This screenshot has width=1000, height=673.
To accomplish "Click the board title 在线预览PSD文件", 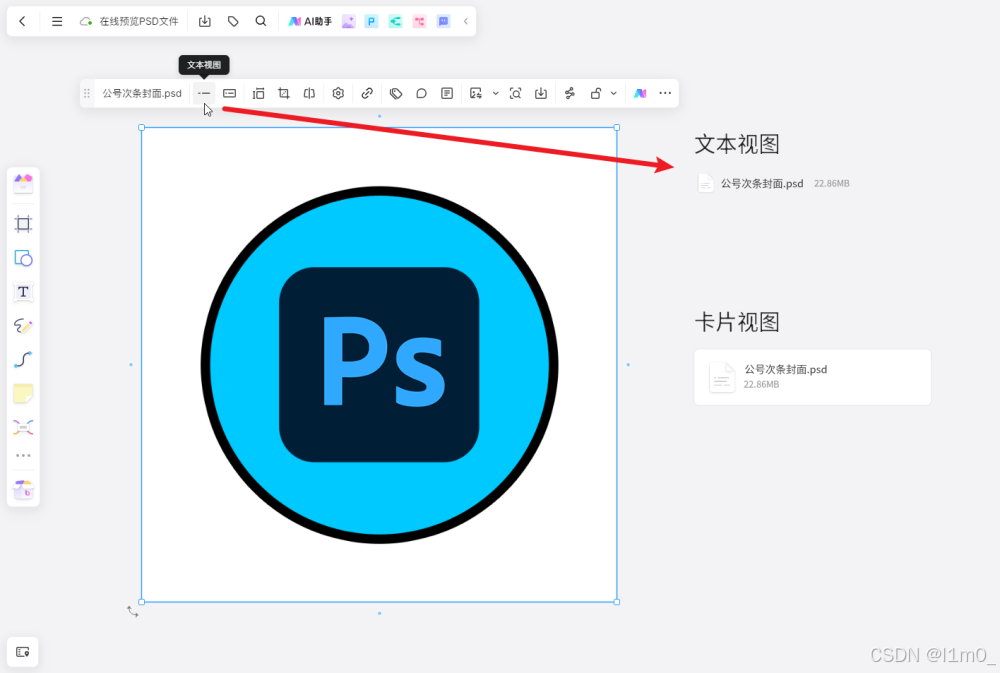I will (139, 22).
